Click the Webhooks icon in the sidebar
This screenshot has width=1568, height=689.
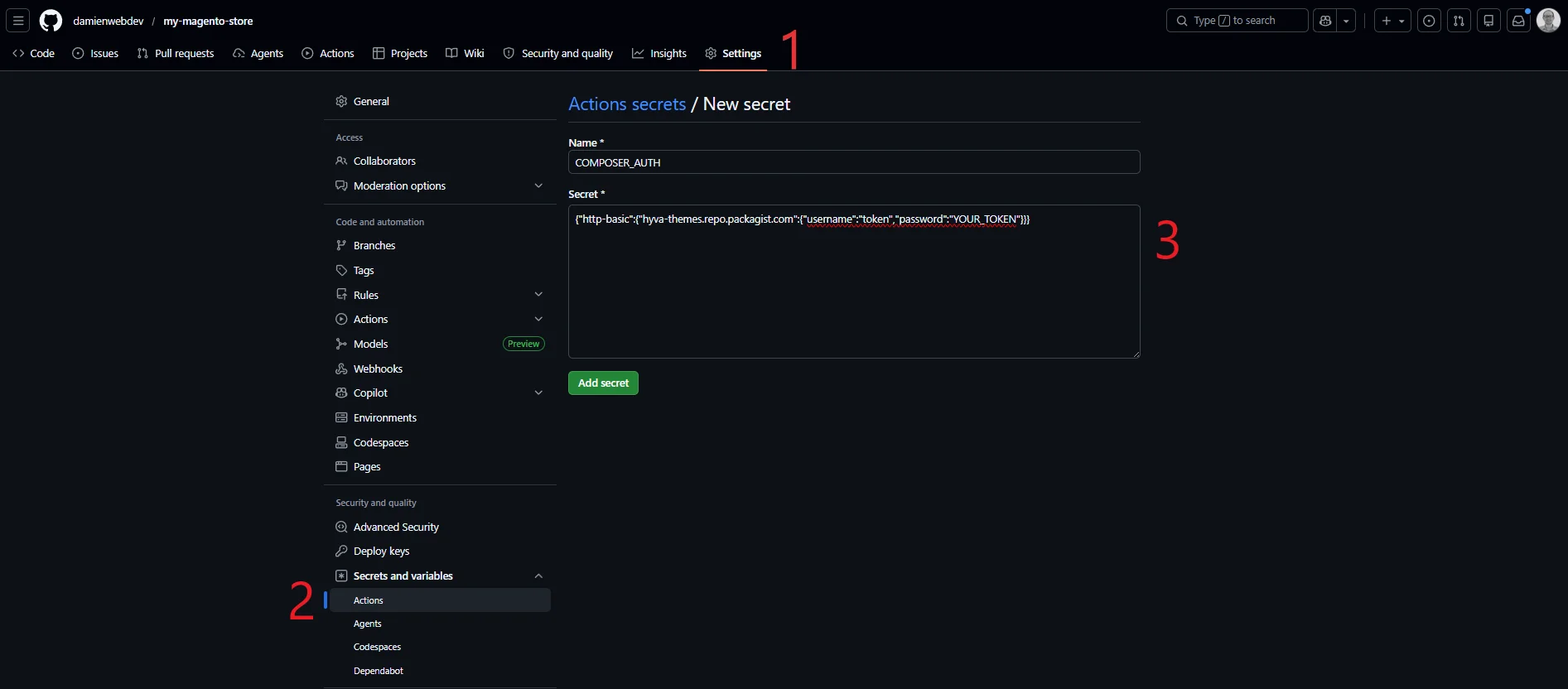[x=341, y=369]
